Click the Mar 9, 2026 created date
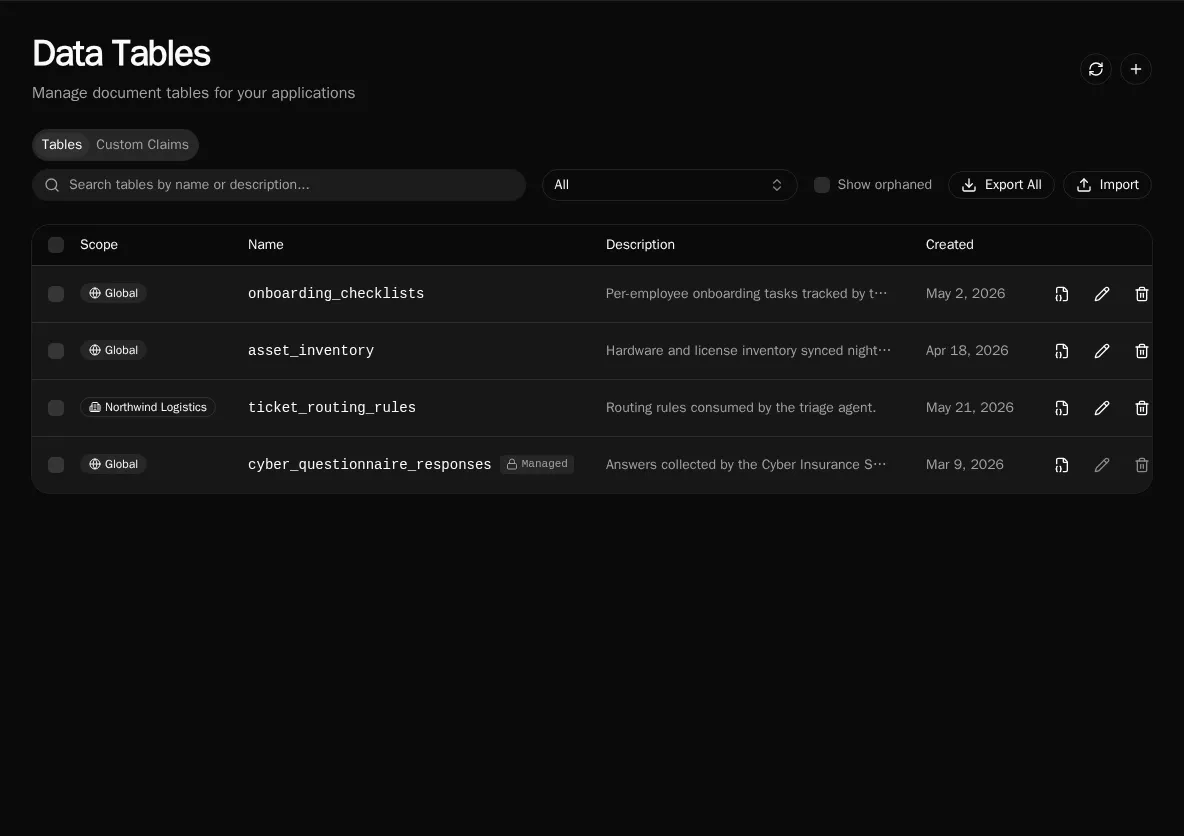The image size is (1184, 836). pos(964,464)
